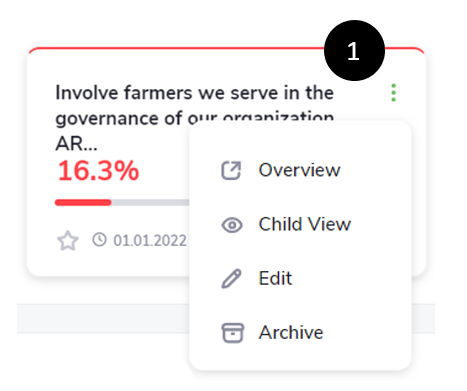Click the red filled progress bar segment
The image size is (467, 391).
coord(83,202)
